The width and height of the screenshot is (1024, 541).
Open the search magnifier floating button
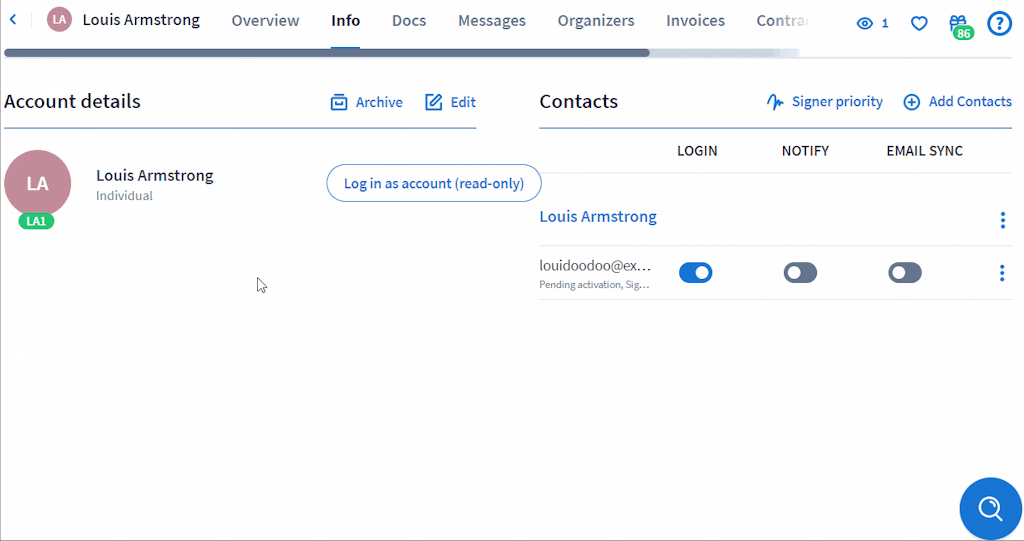tap(991, 508)
